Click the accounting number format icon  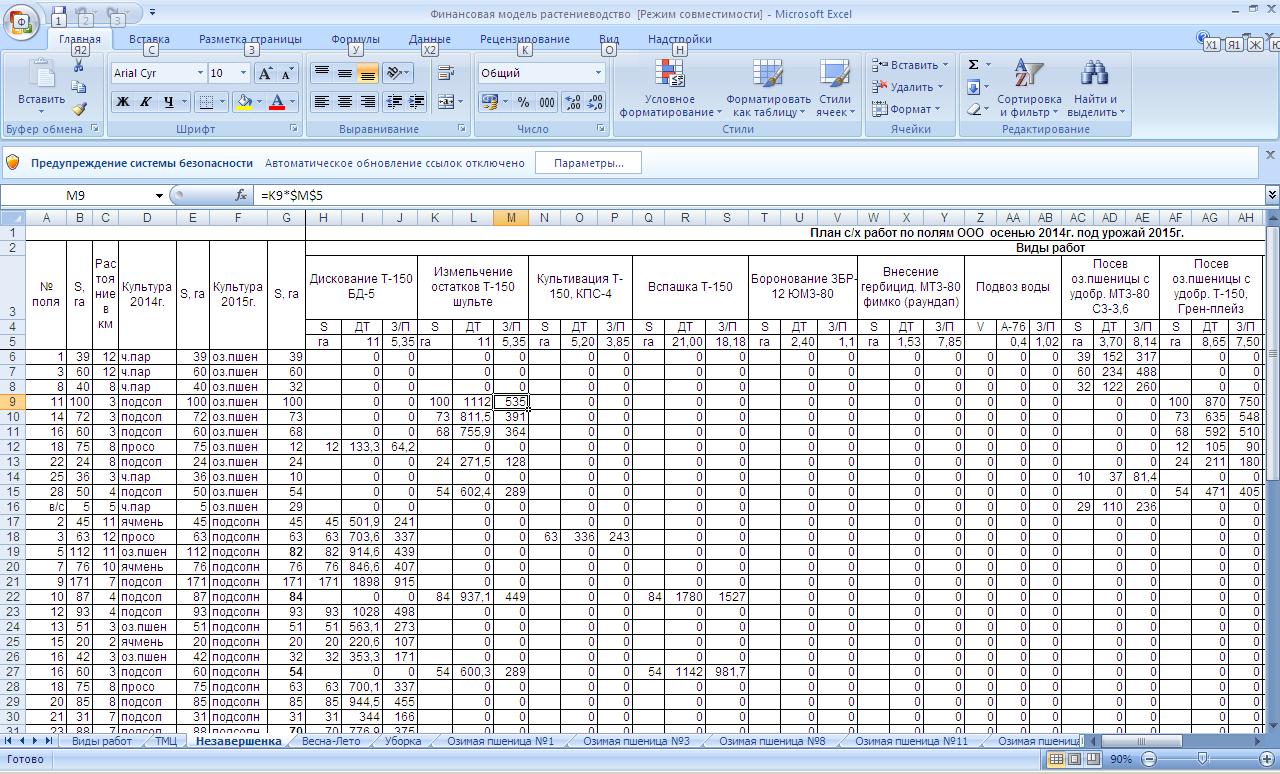489,101
